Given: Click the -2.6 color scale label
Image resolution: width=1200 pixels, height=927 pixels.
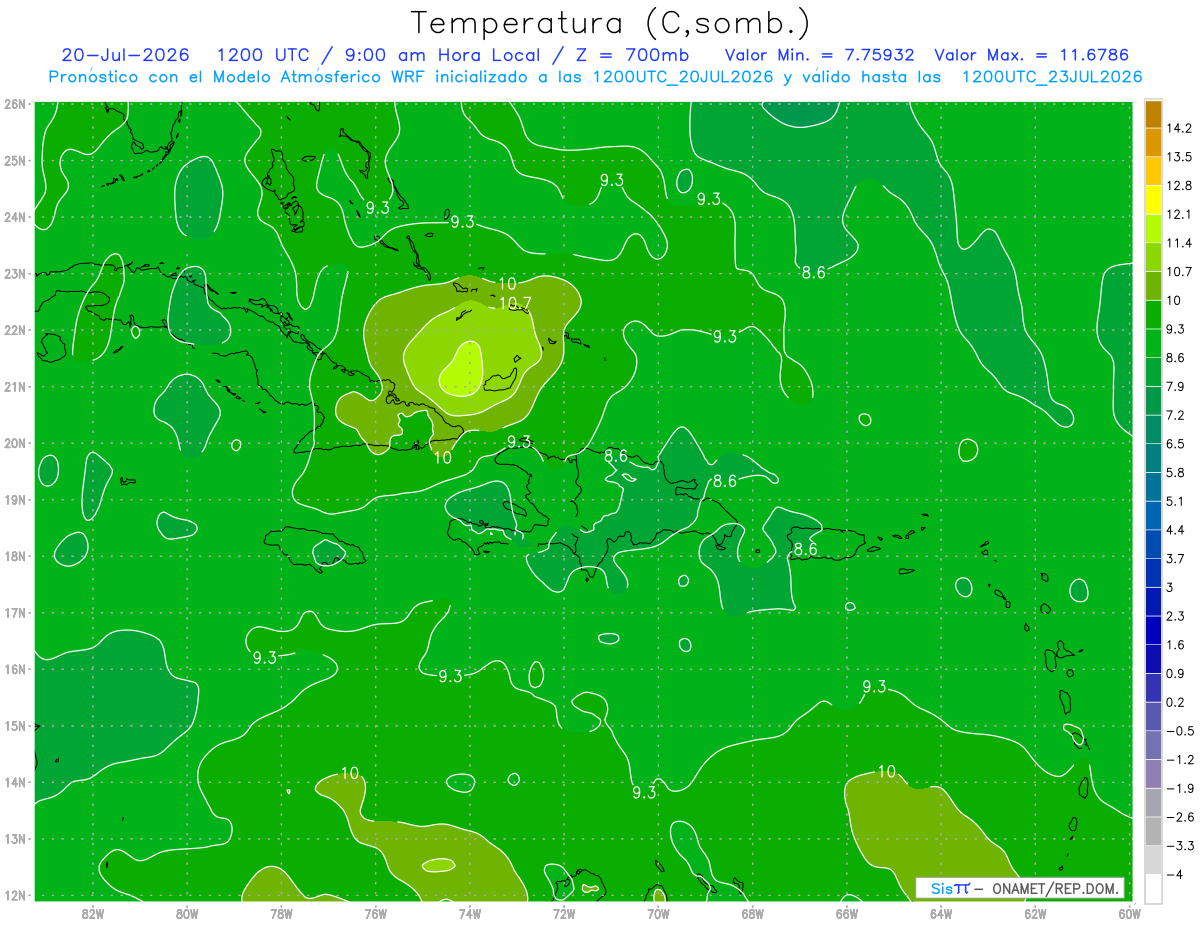Looking at the screenshot, I should coord(1180,817).
